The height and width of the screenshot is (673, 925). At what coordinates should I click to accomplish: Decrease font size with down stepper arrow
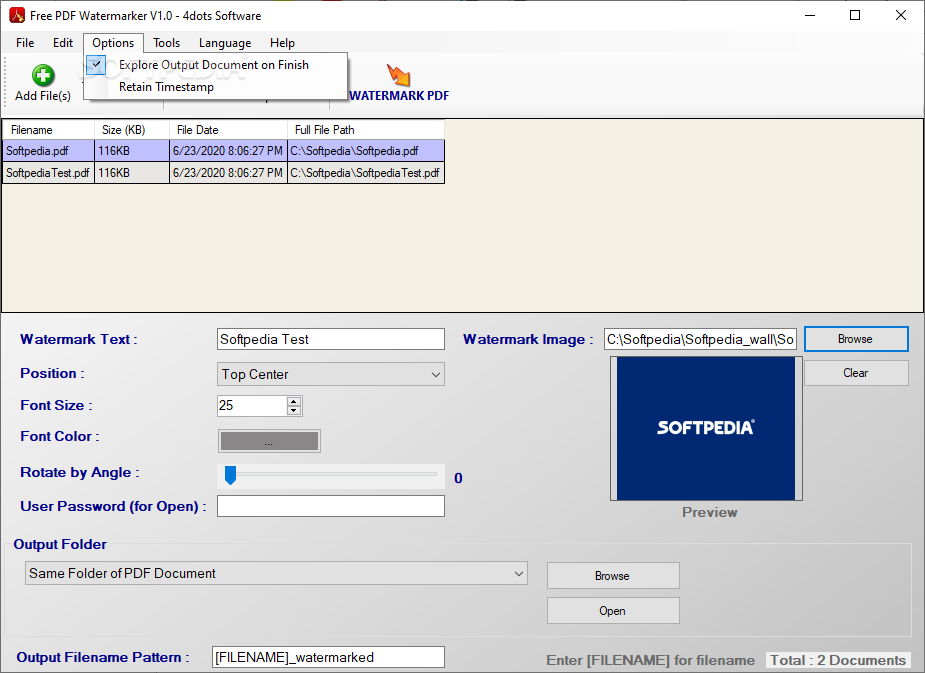click(293, 410)
